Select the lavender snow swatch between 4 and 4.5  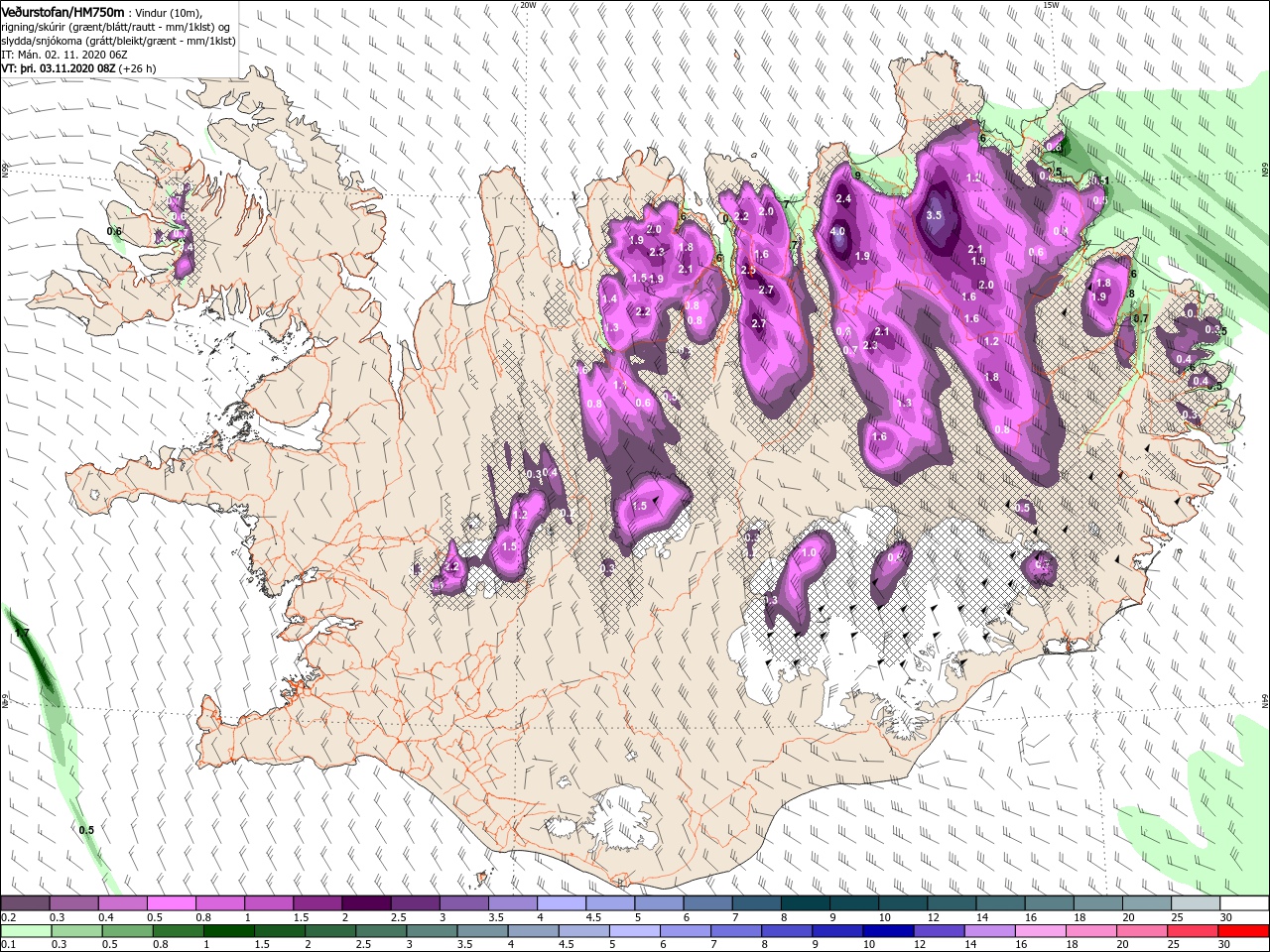560,903
